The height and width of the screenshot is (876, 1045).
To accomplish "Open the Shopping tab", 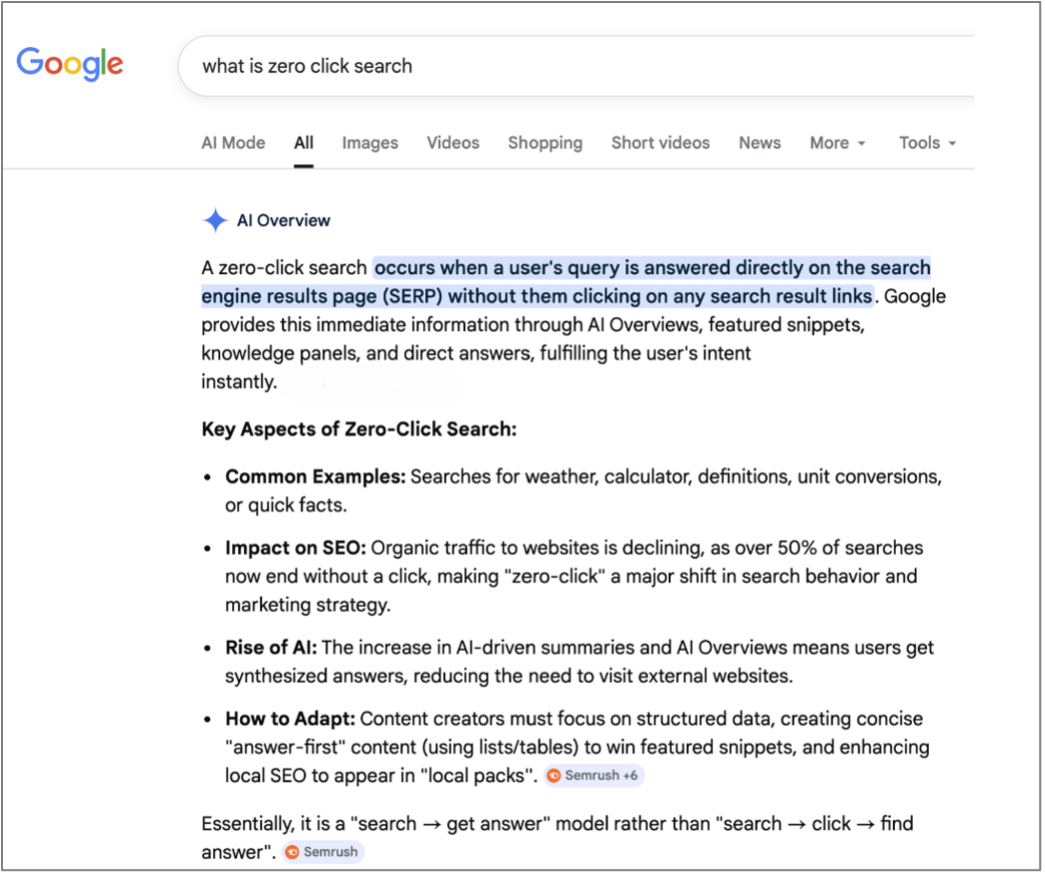I will pyautogui.click(x=545, y=143).
